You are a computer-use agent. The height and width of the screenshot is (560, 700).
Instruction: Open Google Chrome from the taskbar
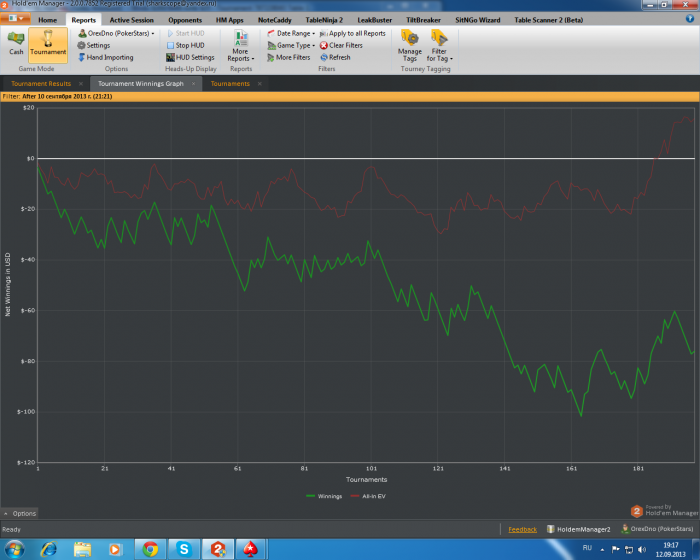tap(150, 549)
